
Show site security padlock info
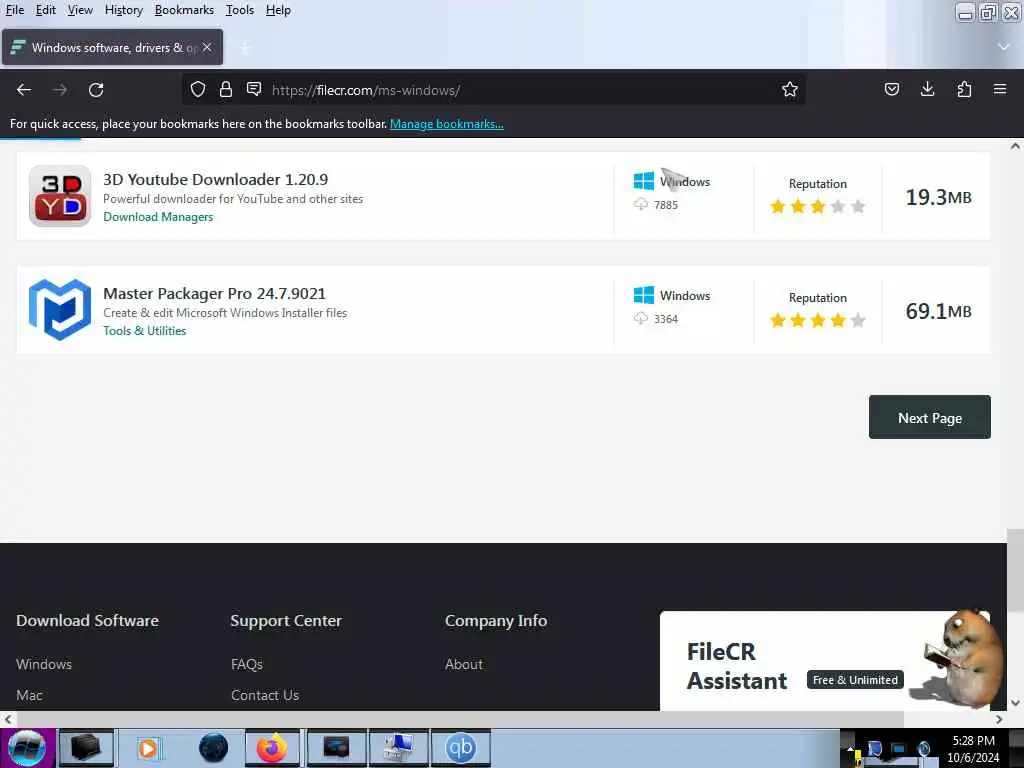pos(226,89)
